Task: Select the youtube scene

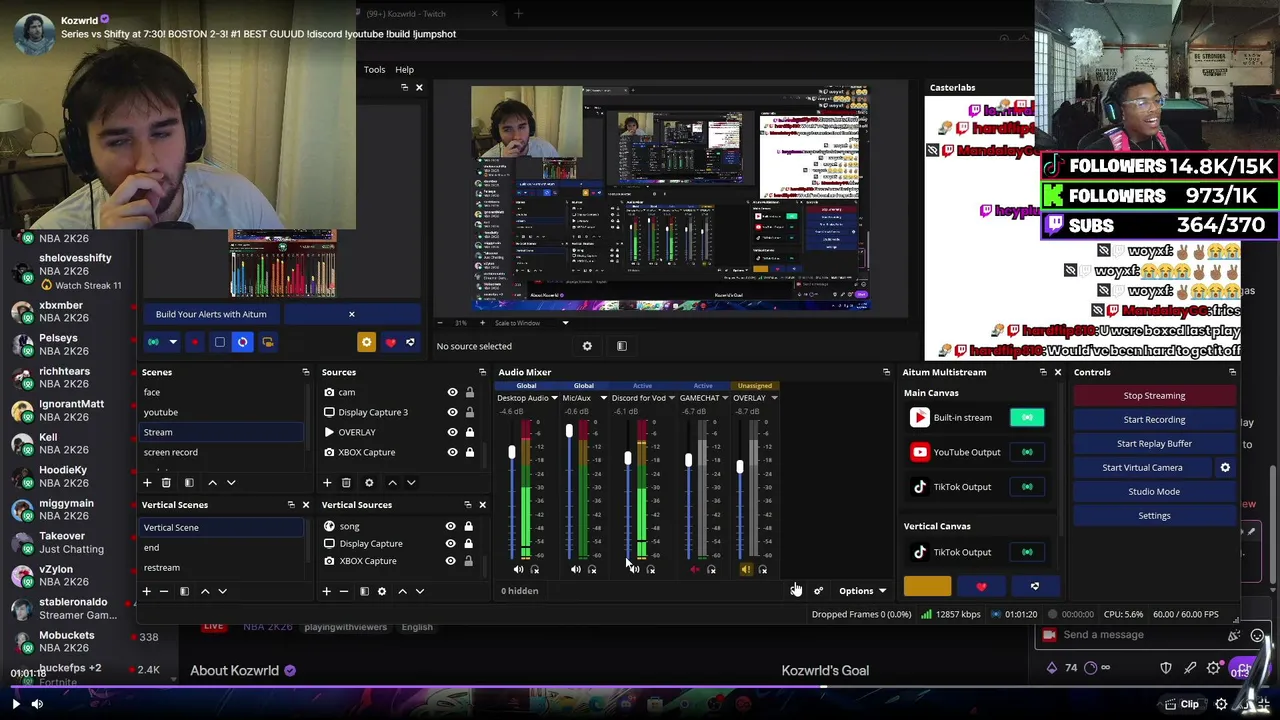Action: 221,412
